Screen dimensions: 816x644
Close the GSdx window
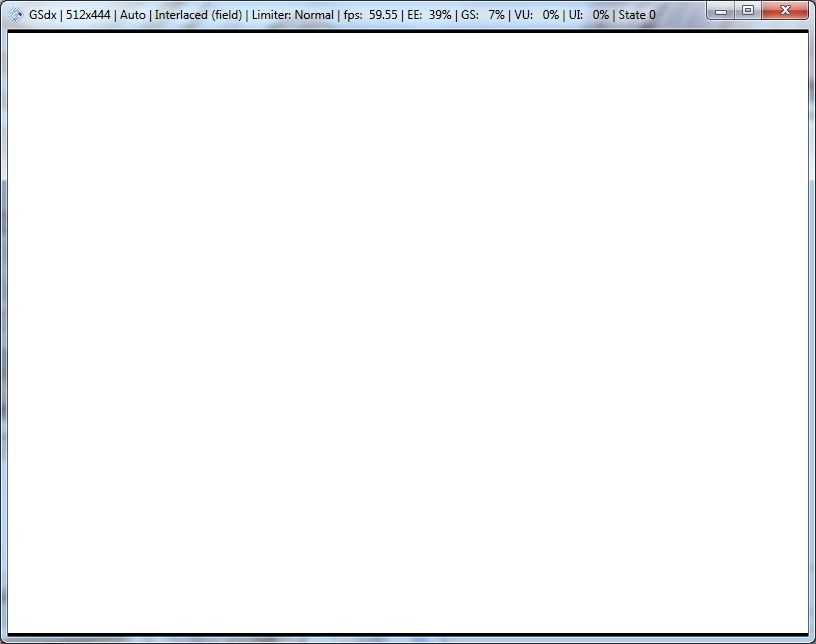pyautogui.click(x=785, y=11)
